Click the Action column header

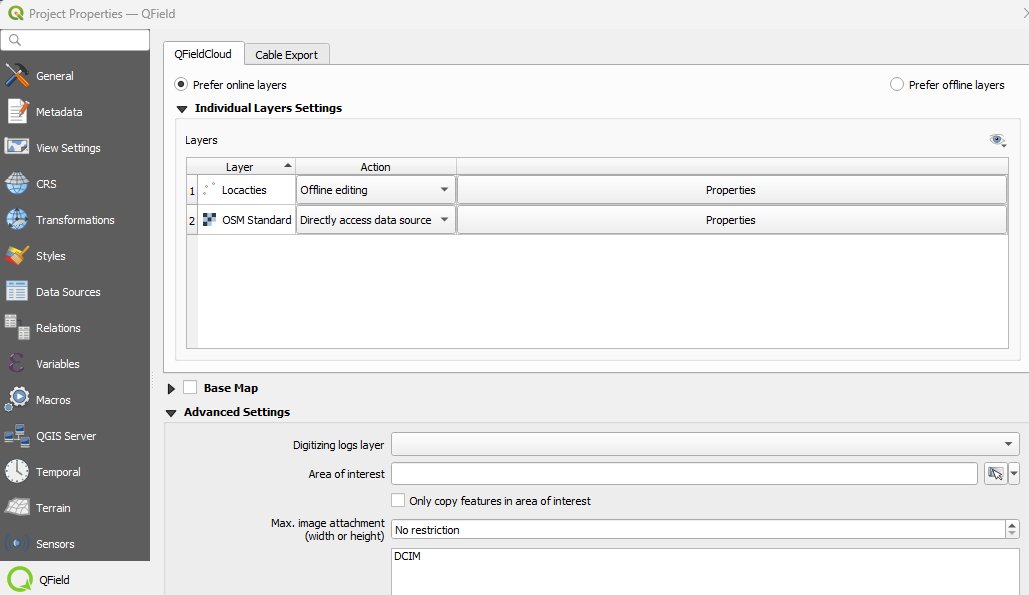[x=376, y=167]
